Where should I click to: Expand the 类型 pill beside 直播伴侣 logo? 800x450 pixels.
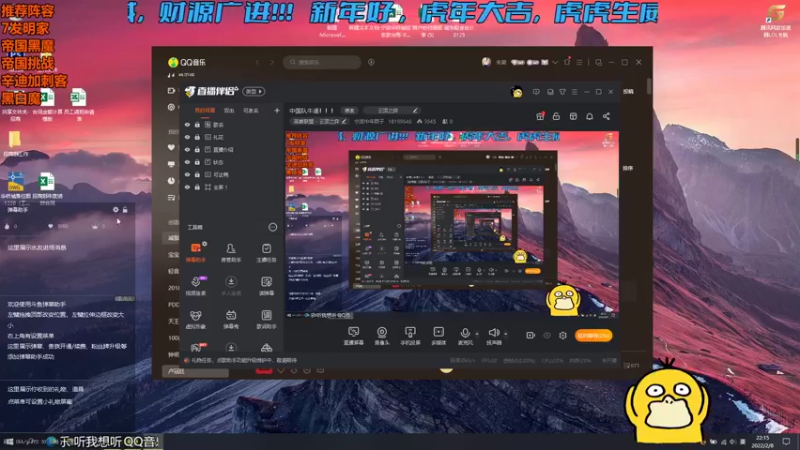[254, 91]
